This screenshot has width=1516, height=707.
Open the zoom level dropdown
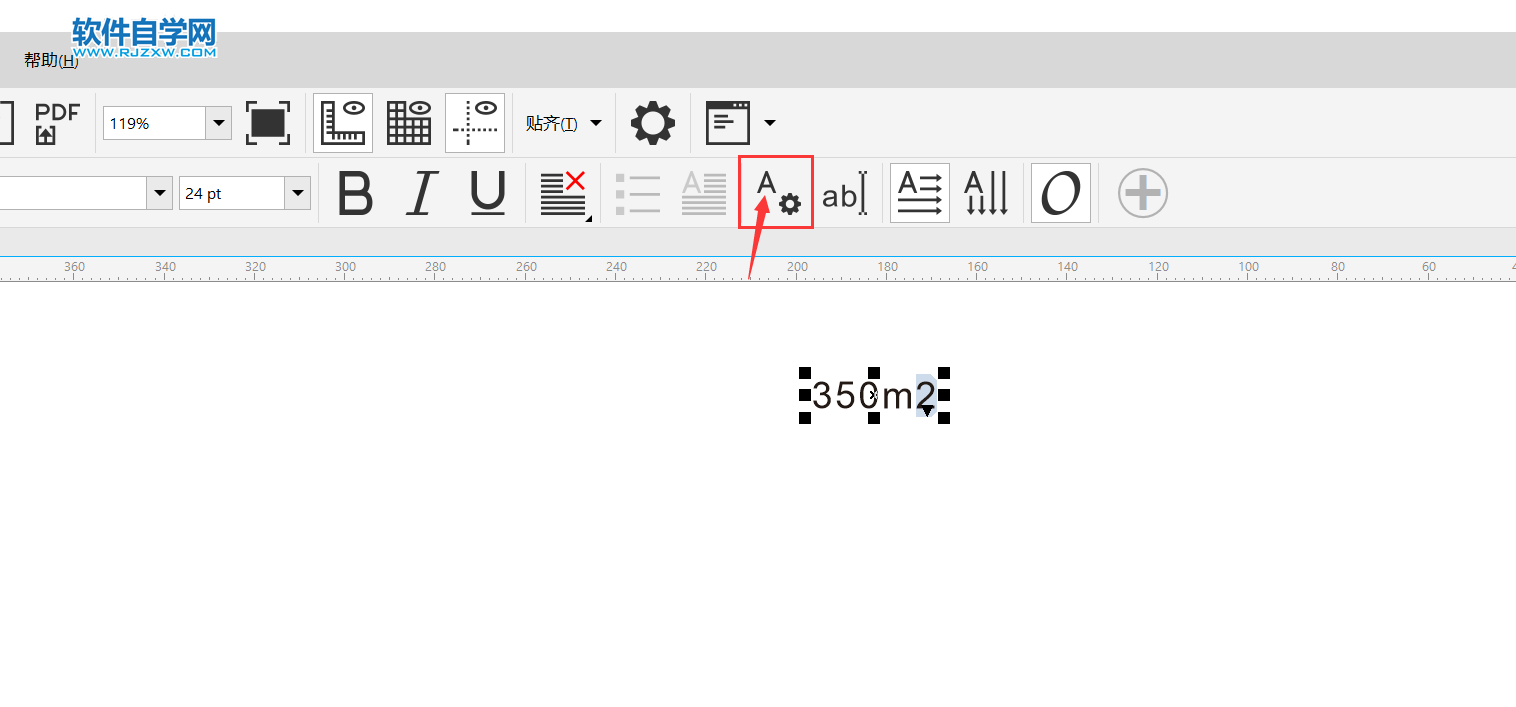click(x=219, y=122)
